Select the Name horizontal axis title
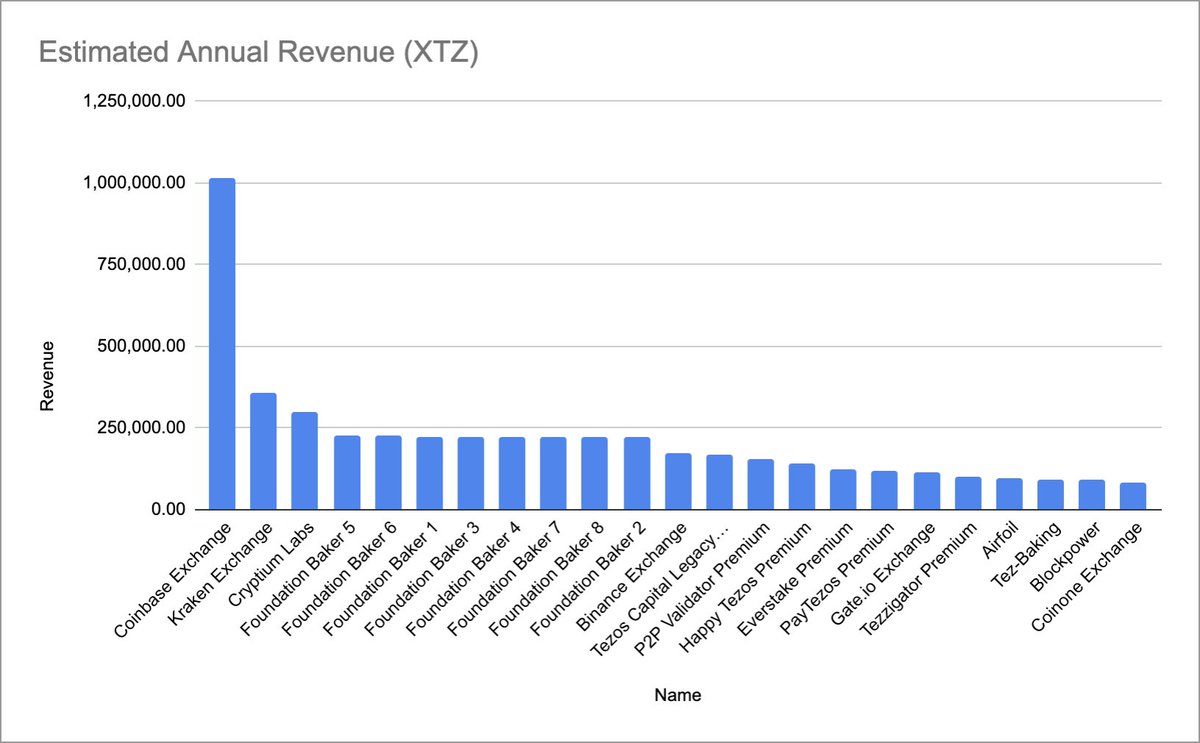The width and height of the screenshot is (1200, 743). [x=679, y=696]
